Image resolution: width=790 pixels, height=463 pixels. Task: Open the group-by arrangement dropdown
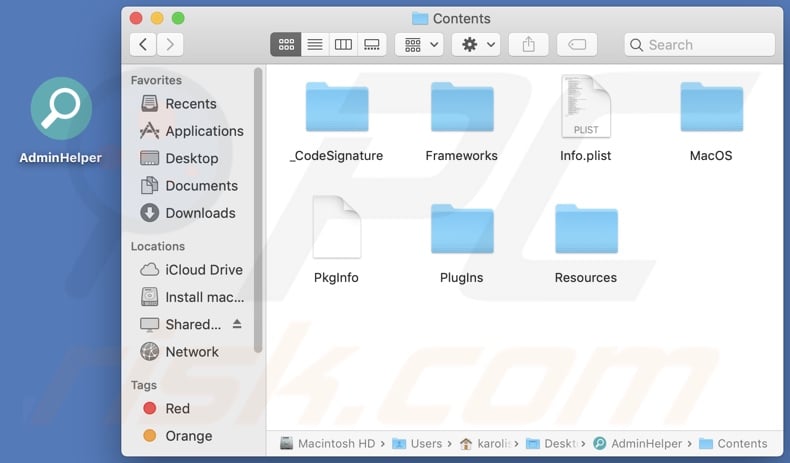419,45
